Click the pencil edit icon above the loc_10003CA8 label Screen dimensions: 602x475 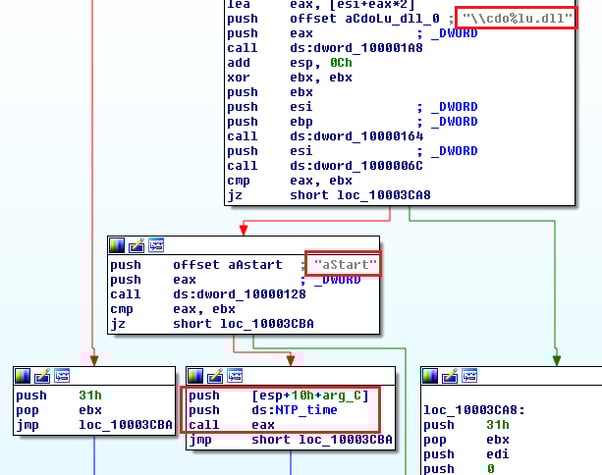click(451, 375)
